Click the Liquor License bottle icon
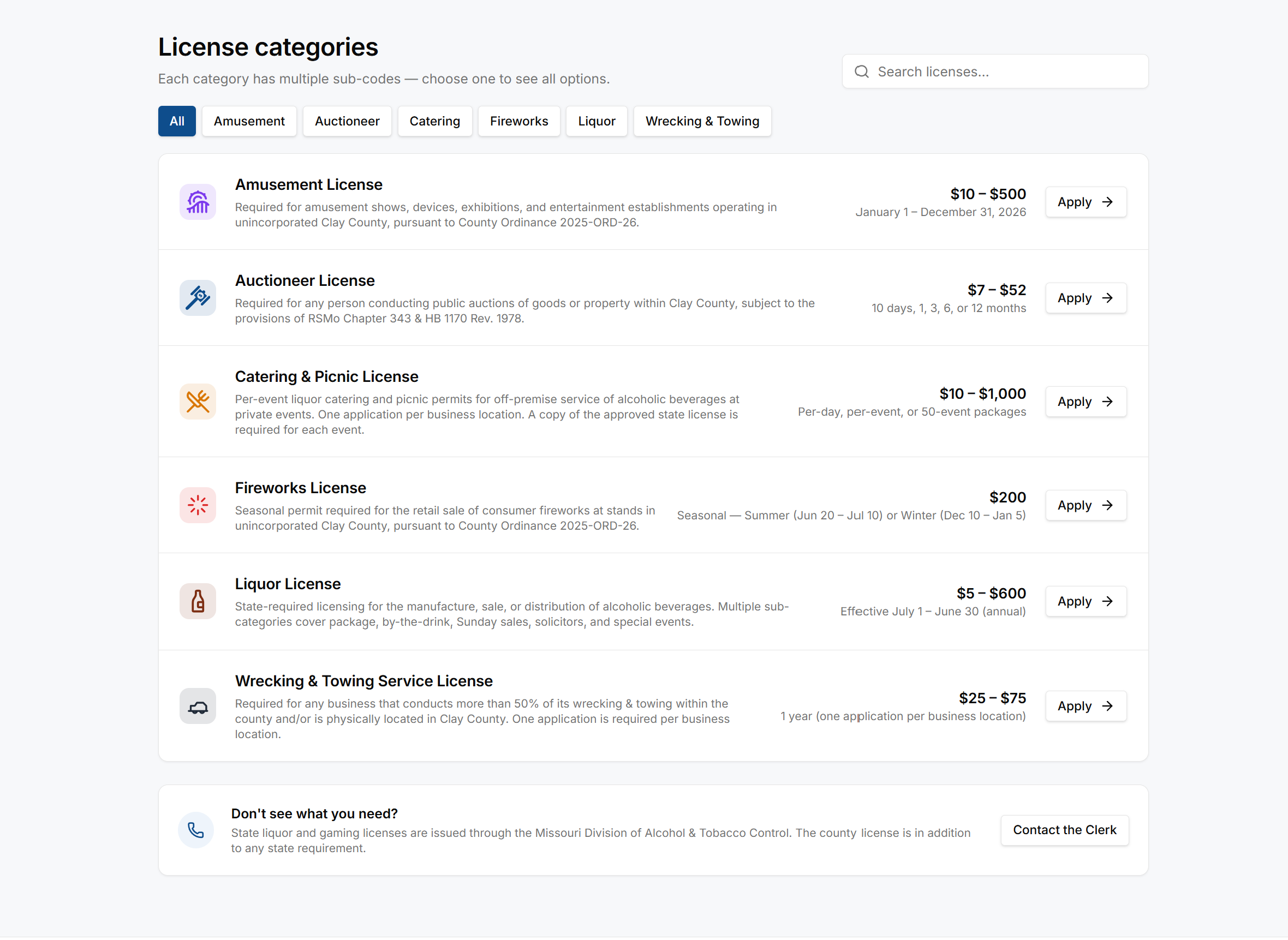The image size is (1288, 940). [198, 601]
